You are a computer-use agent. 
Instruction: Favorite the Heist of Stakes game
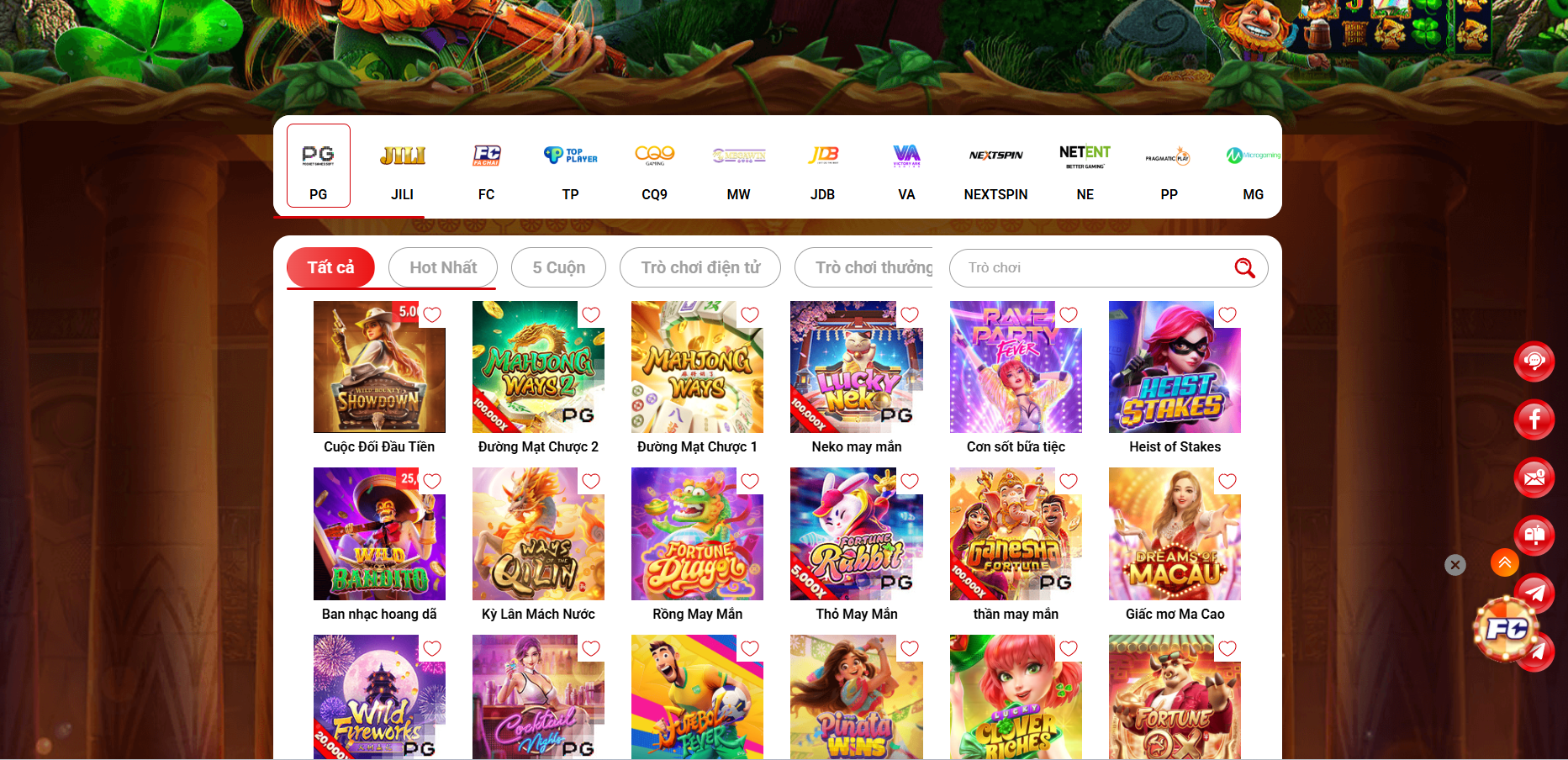click(1227, 314)
